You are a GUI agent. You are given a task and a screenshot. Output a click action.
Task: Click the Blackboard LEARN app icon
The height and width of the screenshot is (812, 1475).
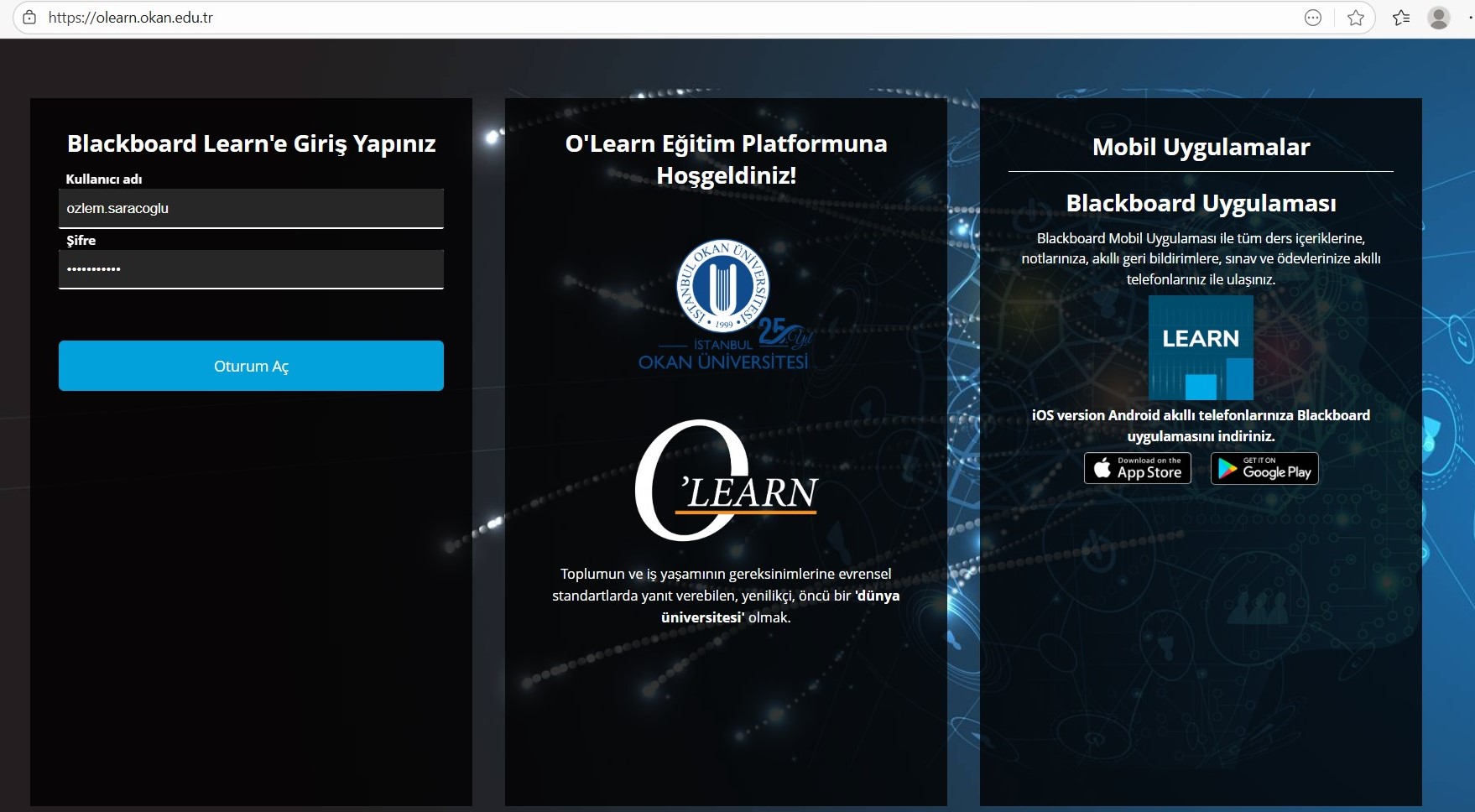1201,347
